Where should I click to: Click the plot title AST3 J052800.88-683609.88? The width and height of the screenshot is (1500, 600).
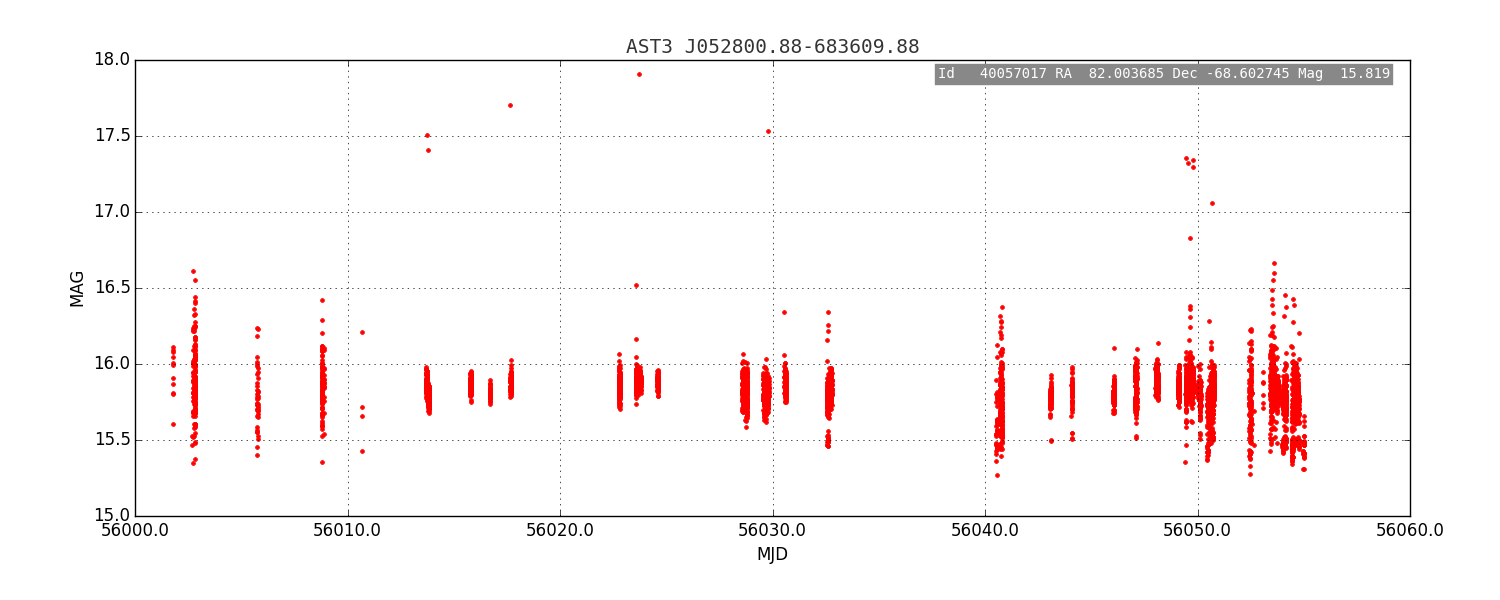point(772,47)
